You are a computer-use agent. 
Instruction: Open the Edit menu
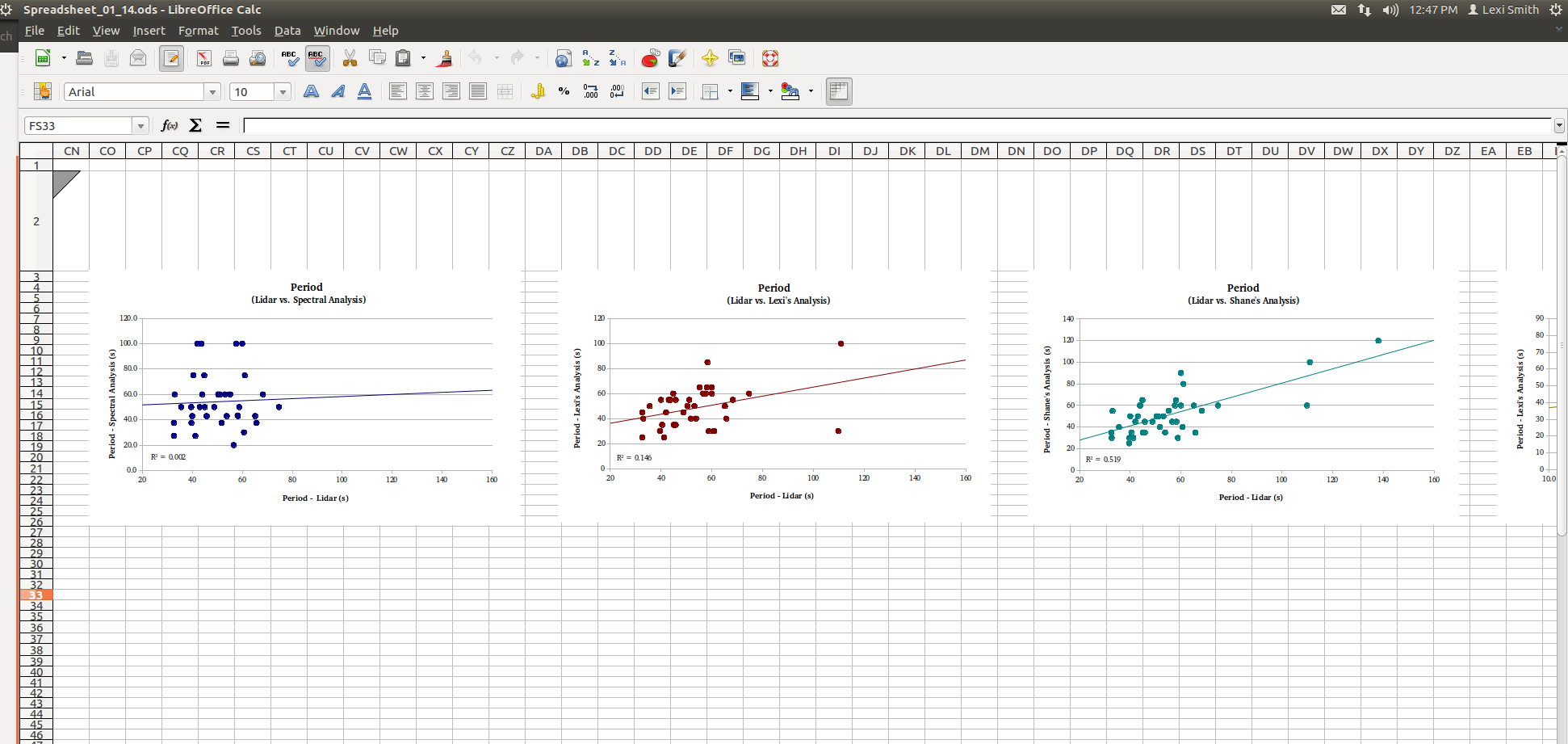(x=68, y=31)
